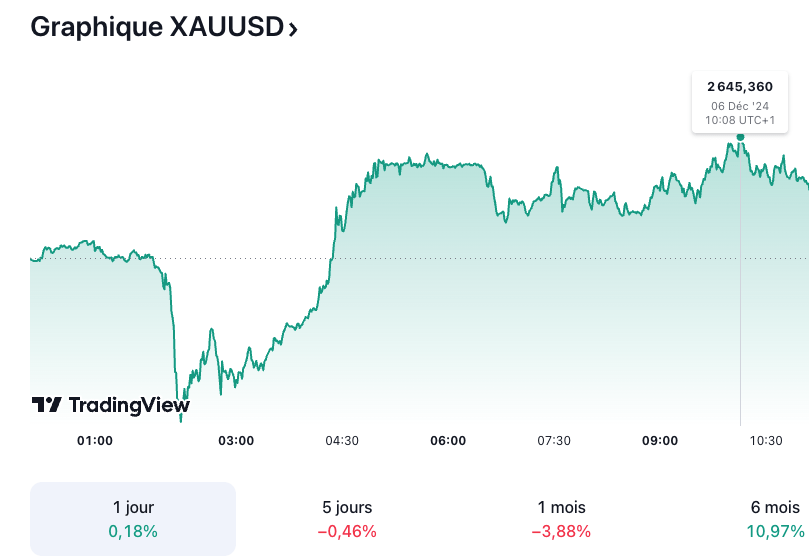The image size is (809, 560).
Task: Select the 09:00 time axis label
Action: coord(660,441)
